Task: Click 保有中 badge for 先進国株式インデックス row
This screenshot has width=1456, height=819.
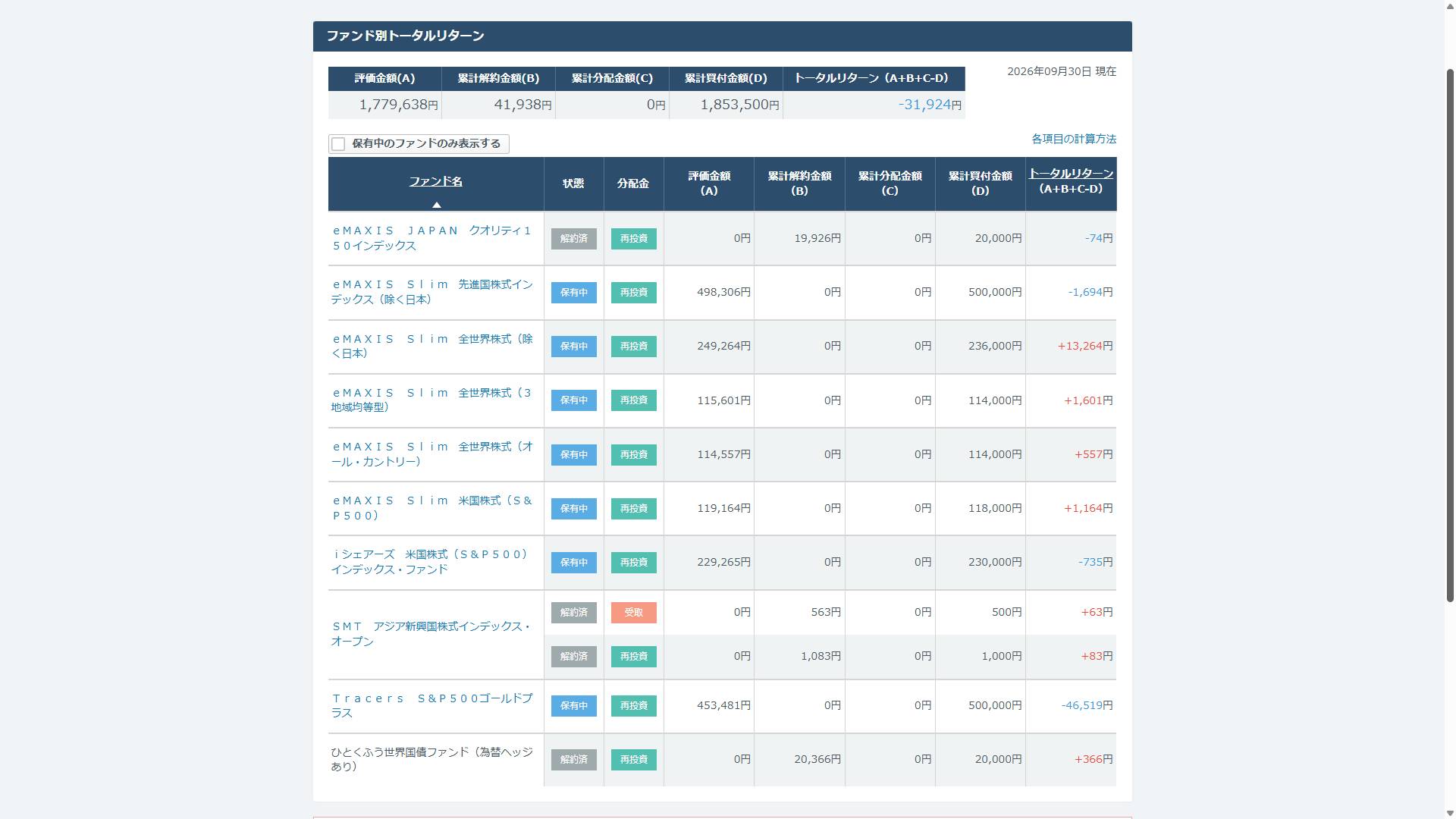Action: (574, 293)
